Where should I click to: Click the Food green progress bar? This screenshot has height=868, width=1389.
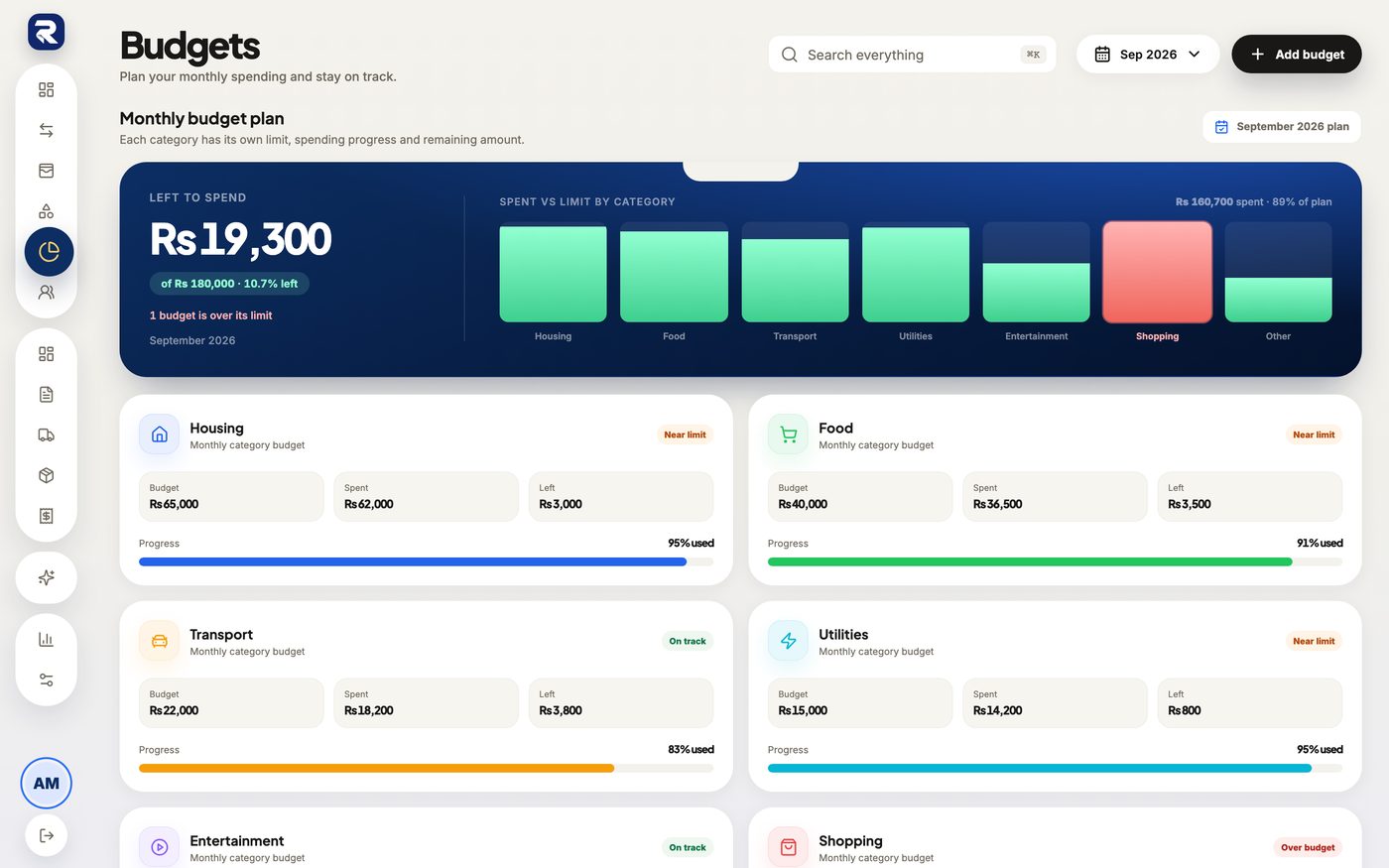point(1055,561)
